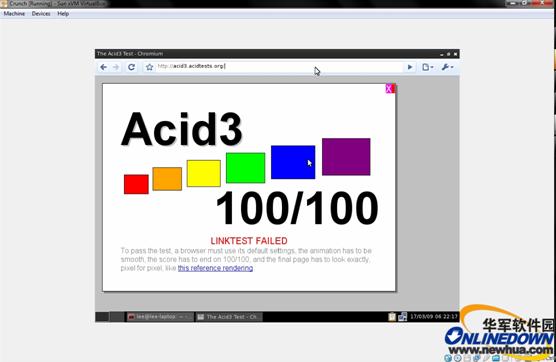Click the red square on Acid3 page
The width and height of the screenshot is (556, 362).
coord(136,184)
